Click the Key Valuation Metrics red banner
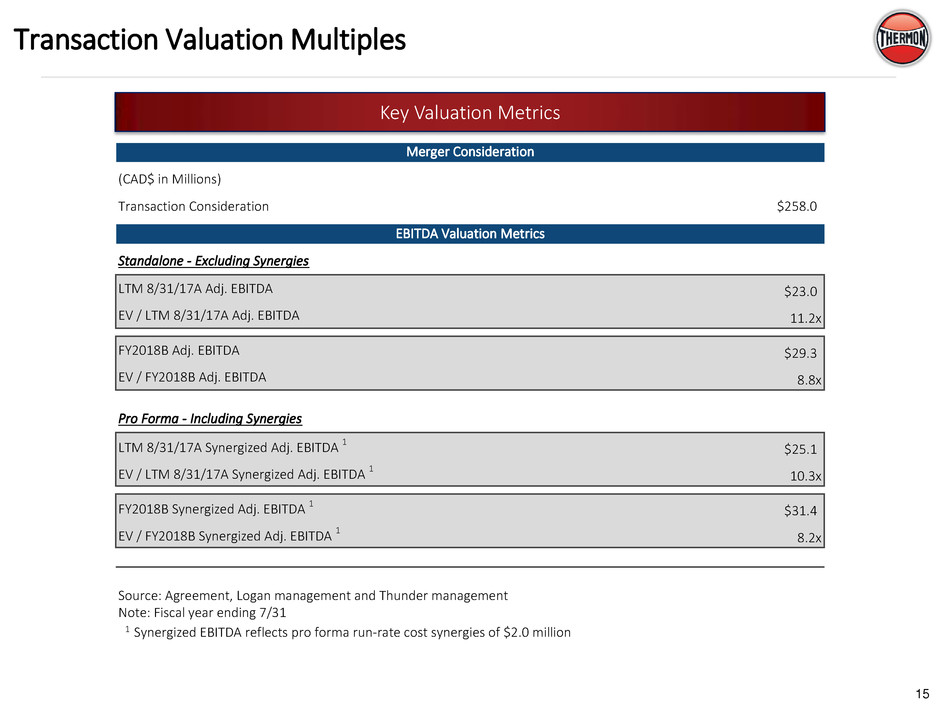 pos(470,113)
